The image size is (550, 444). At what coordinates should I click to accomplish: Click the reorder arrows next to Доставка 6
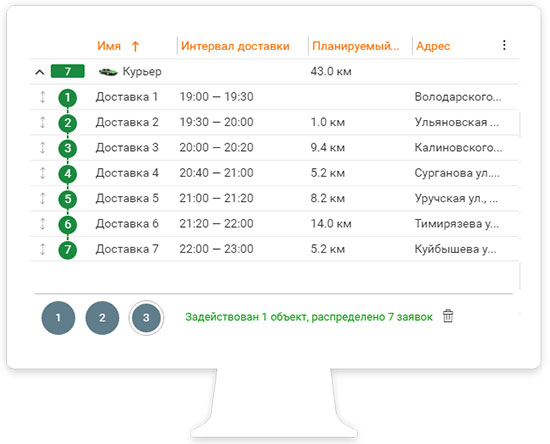42,224
